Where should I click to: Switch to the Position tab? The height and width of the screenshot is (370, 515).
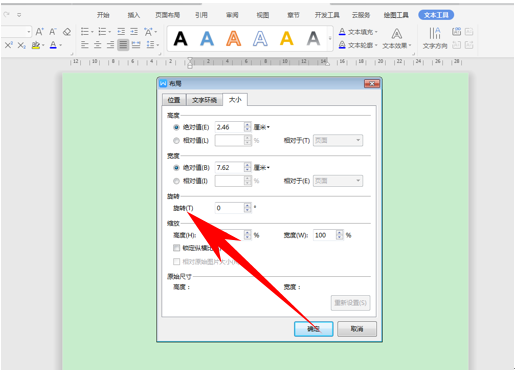174,100
